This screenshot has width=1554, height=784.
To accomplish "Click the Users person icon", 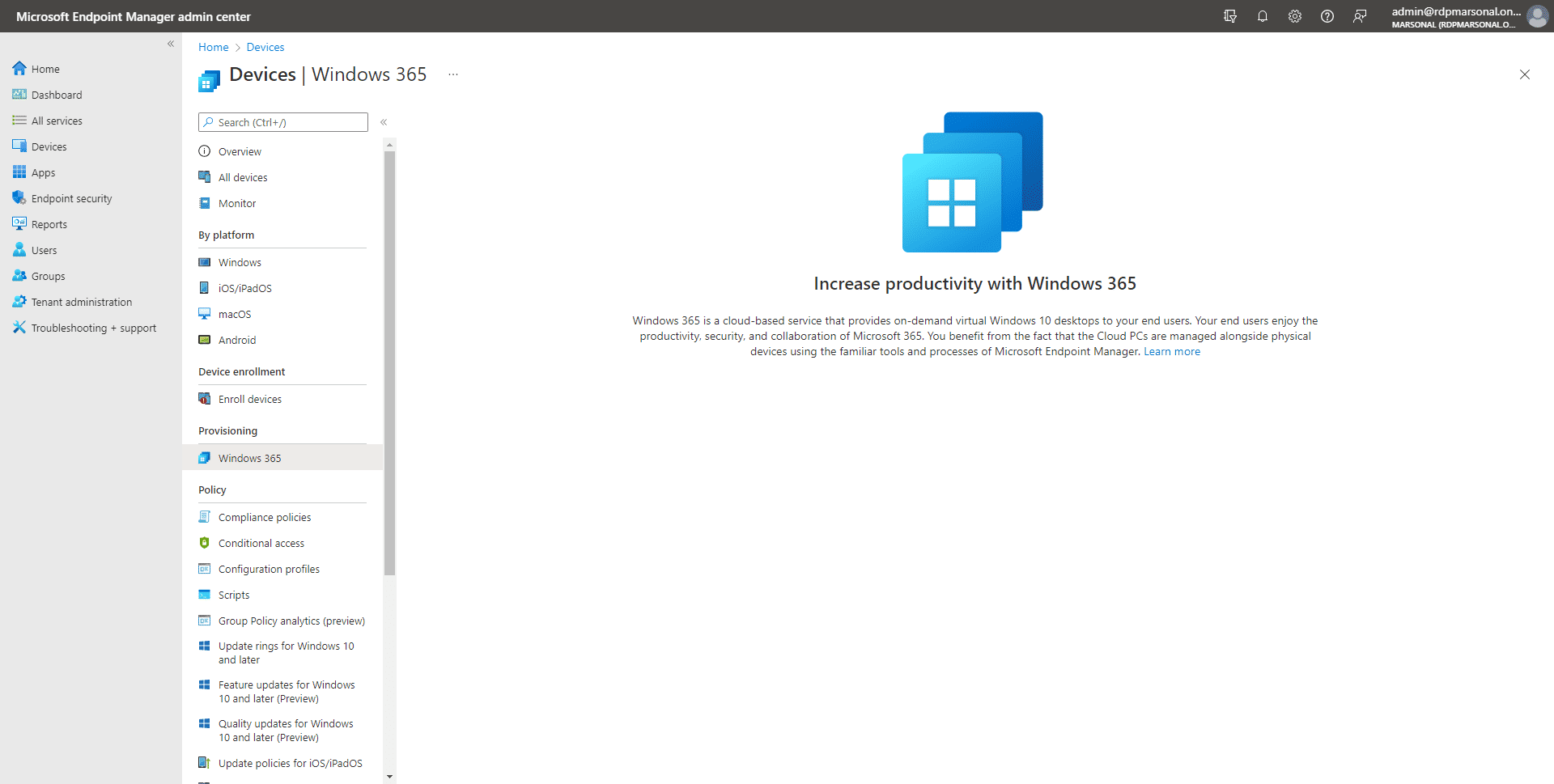I will [x=19, y=250].
